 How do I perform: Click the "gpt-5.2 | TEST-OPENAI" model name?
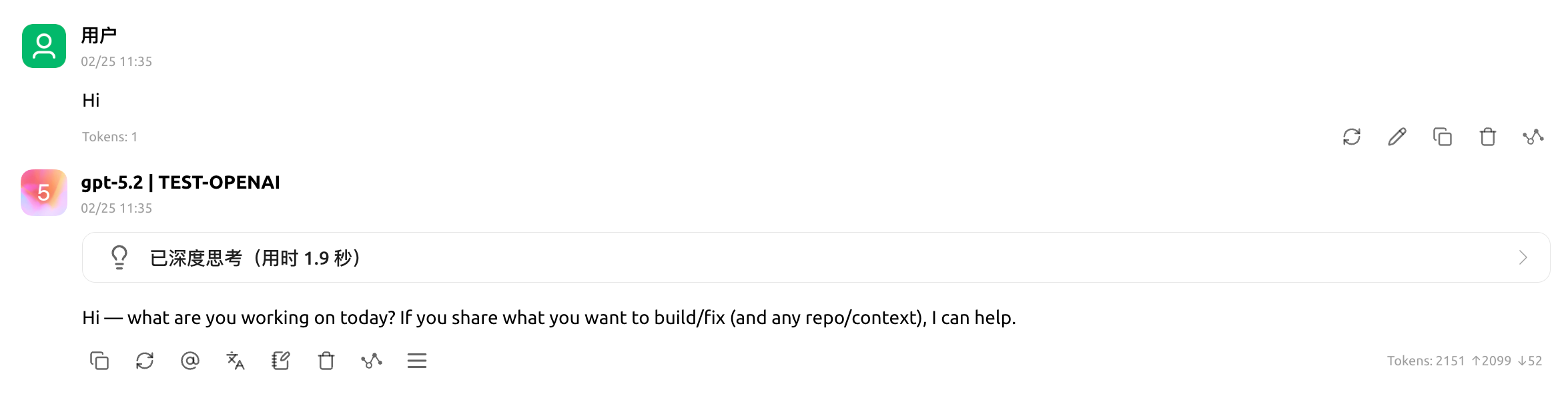[180, 182]
